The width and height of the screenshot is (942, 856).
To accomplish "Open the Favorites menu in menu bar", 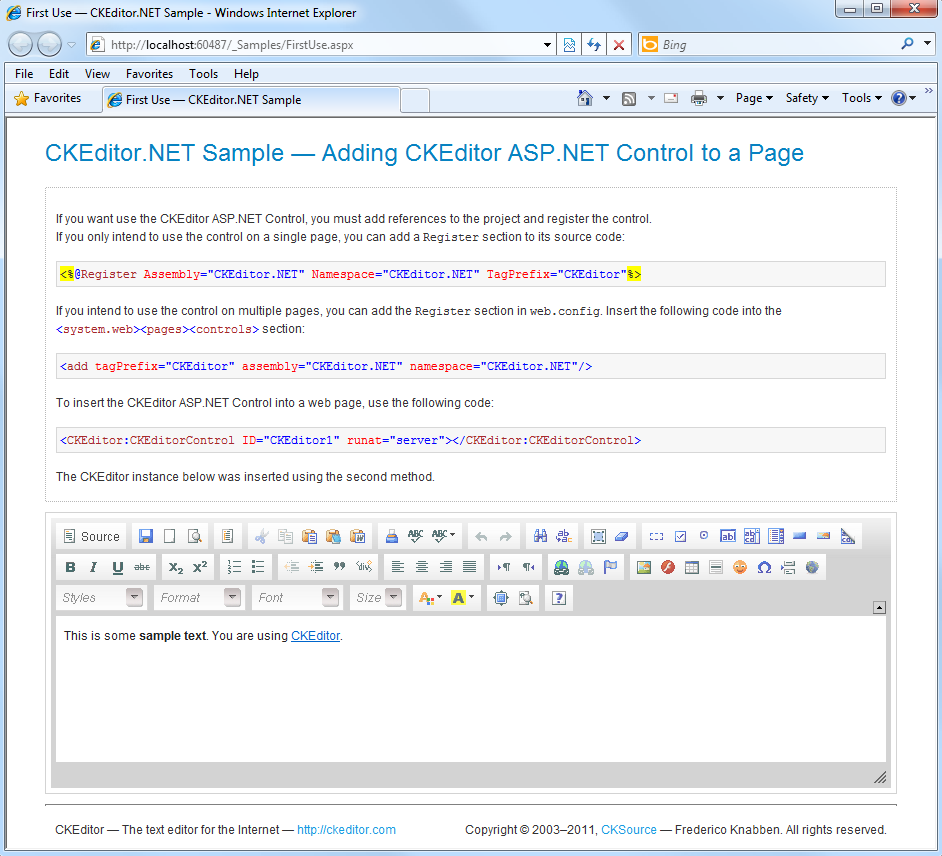I will coord(150,74).
